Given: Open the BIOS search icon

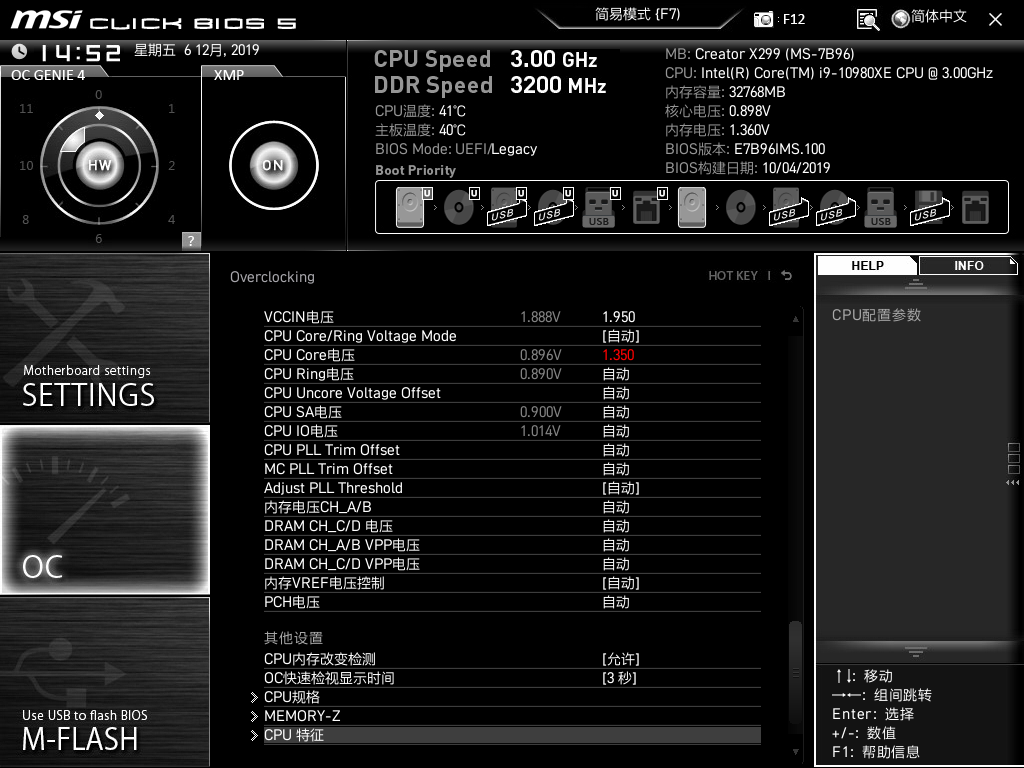Looking at the screenshot, I should 868,20.
